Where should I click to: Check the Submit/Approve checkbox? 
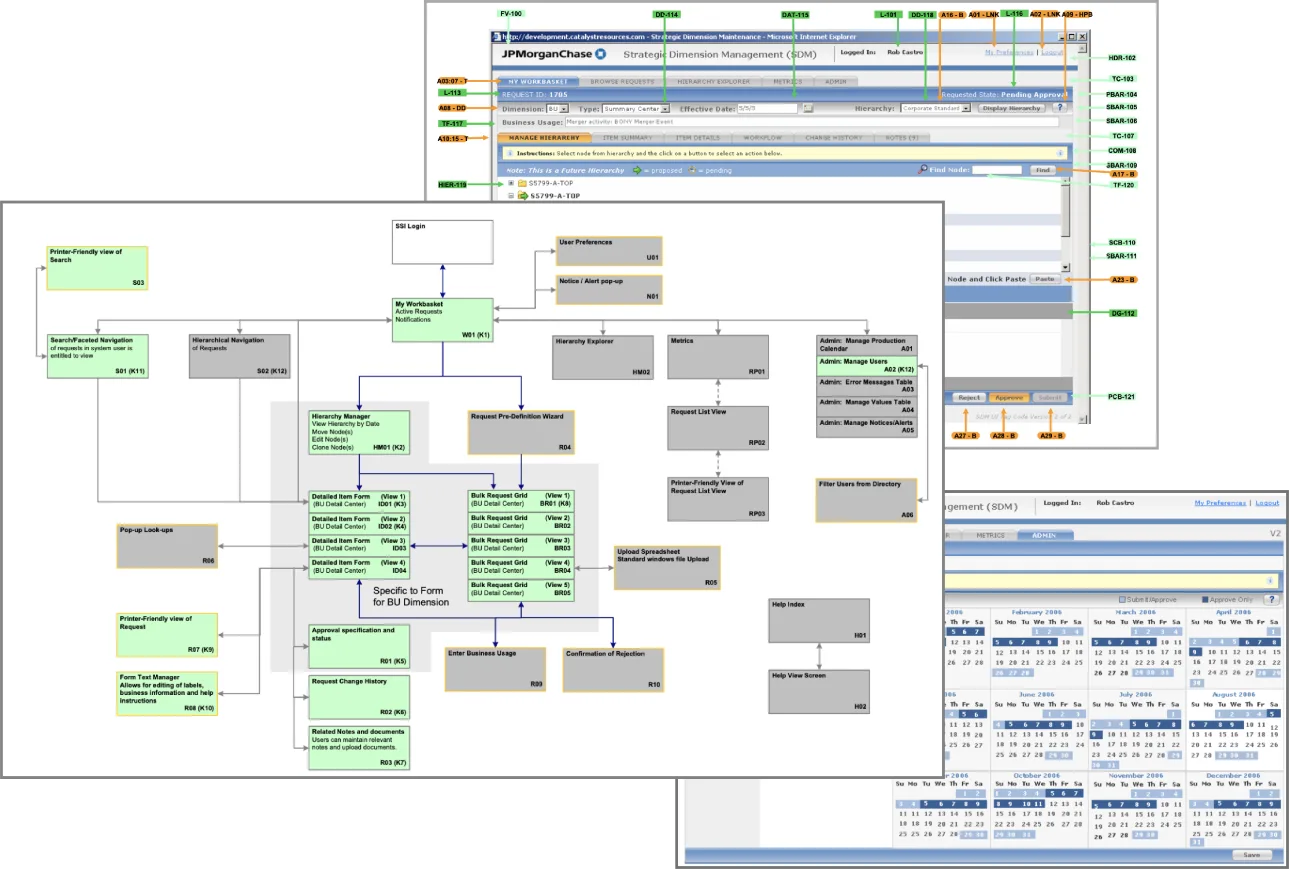1122,600
